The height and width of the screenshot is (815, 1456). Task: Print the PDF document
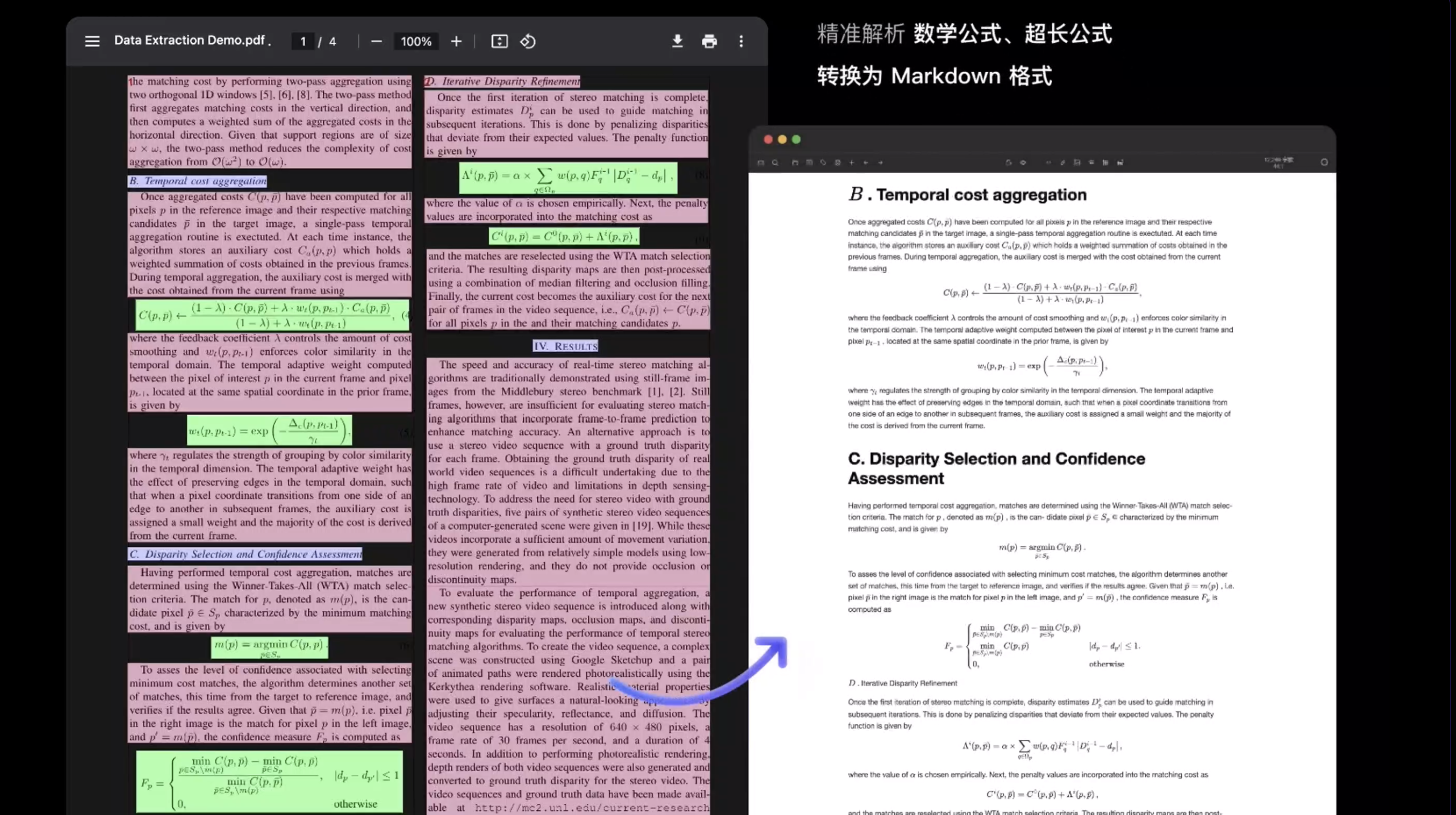click(x=710, y=41)
